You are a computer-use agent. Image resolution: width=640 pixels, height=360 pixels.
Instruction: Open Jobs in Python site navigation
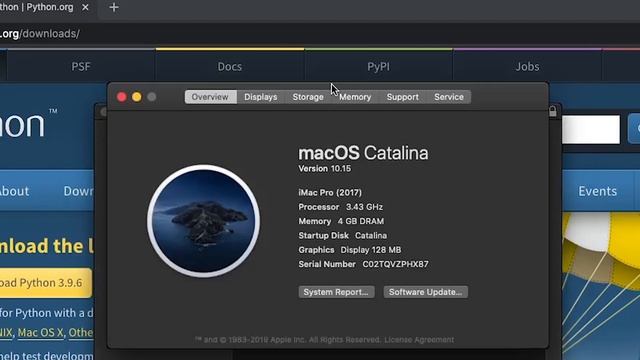click(527, 67)
